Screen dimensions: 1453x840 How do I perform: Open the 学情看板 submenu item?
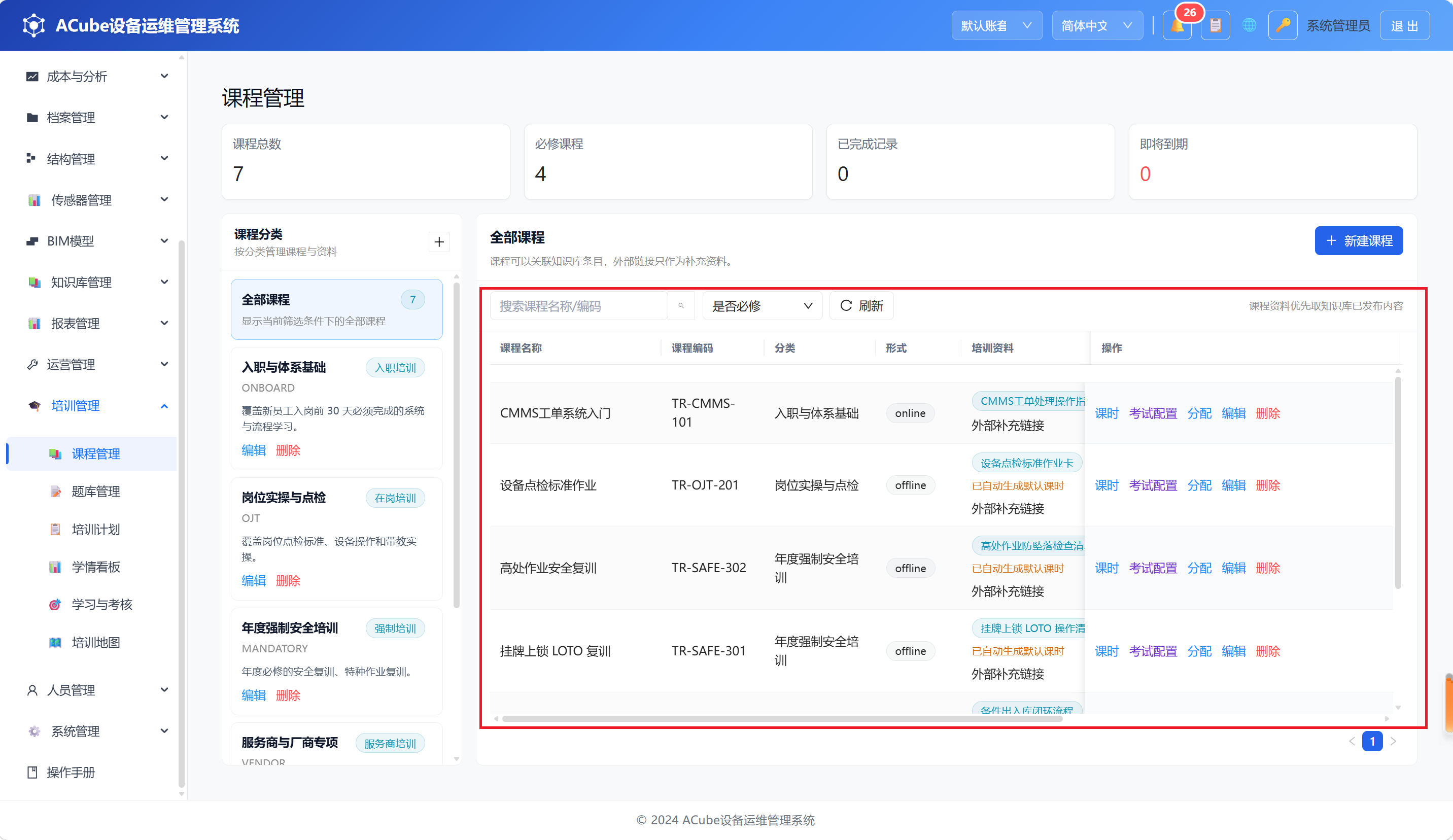point(91,567)
